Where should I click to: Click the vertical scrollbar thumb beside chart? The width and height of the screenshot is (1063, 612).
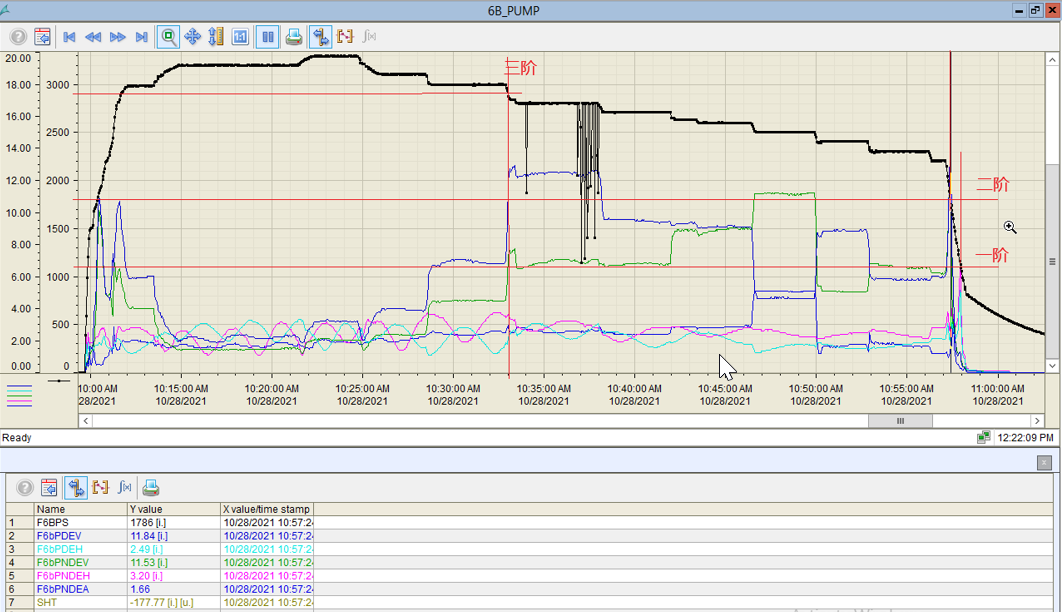(1052, 261)
